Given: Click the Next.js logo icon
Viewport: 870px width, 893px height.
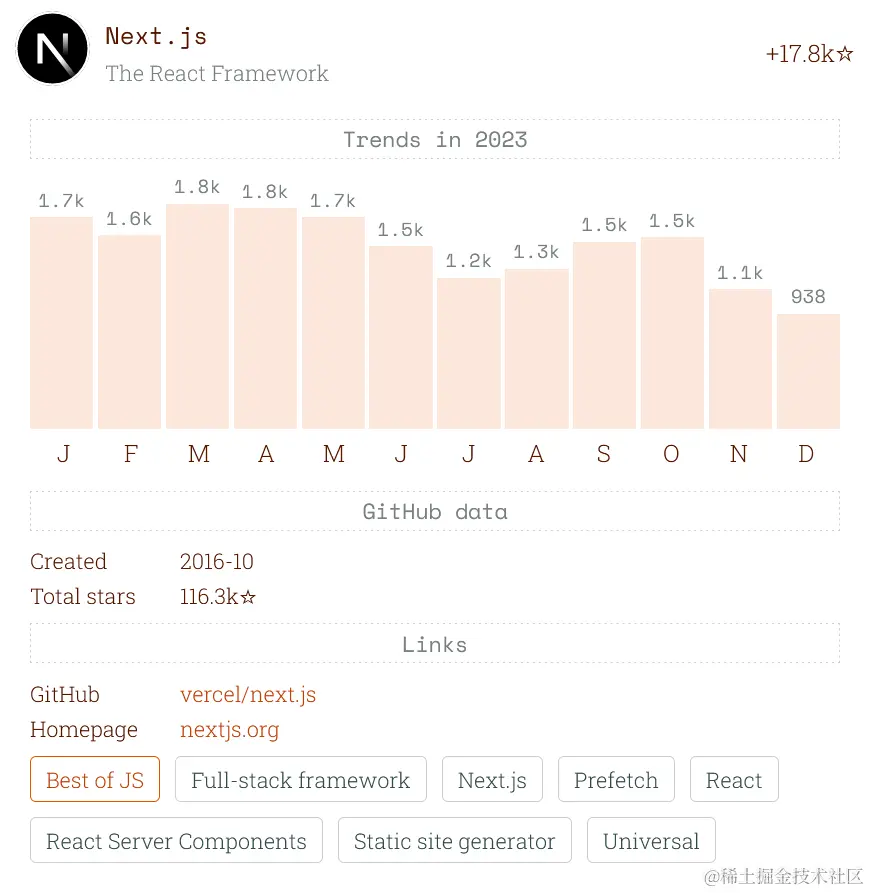Looking at the screenshot, I should pos(52,49).
